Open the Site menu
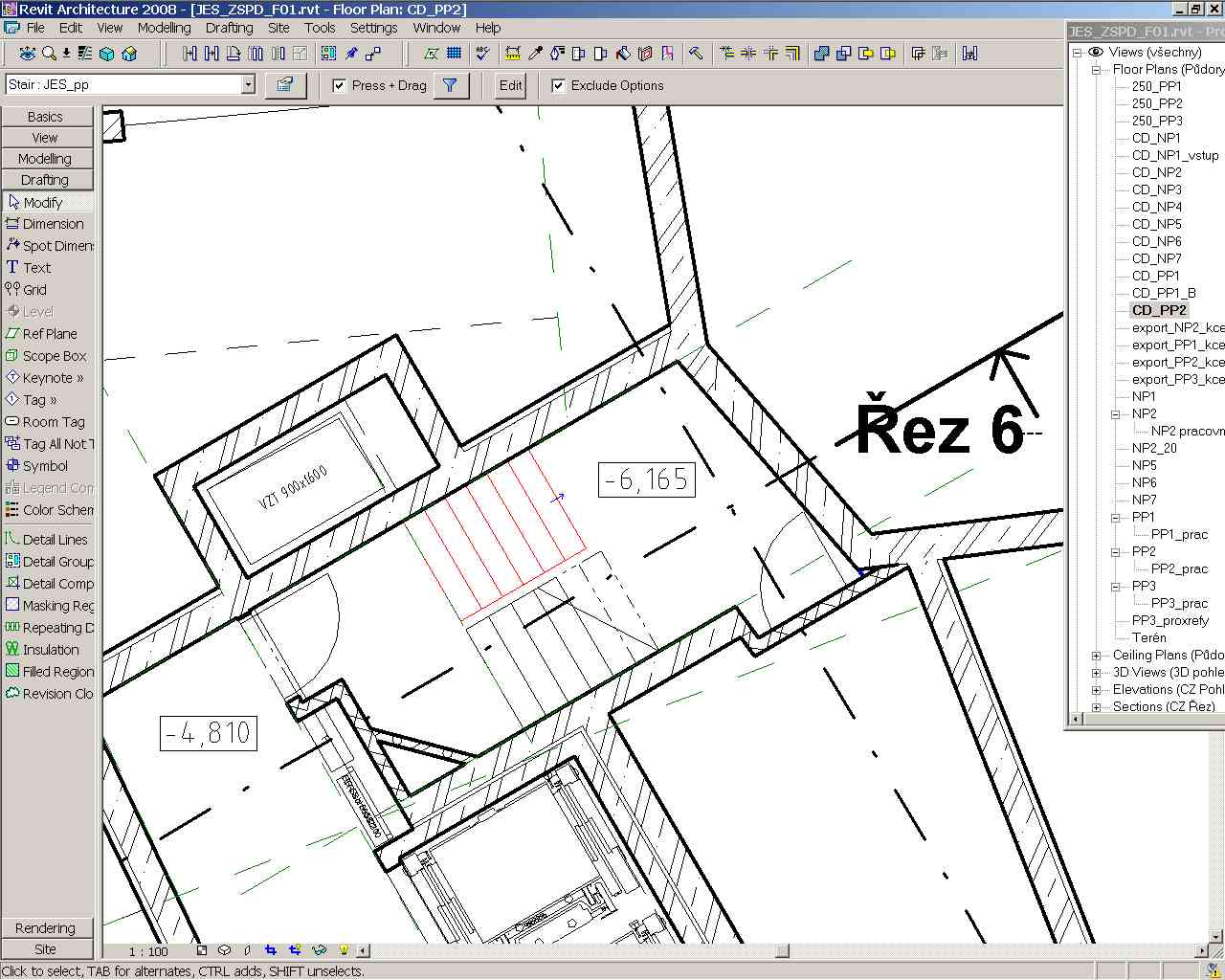The width and height of the screenshot is (1225, 980). pos(278,28)
